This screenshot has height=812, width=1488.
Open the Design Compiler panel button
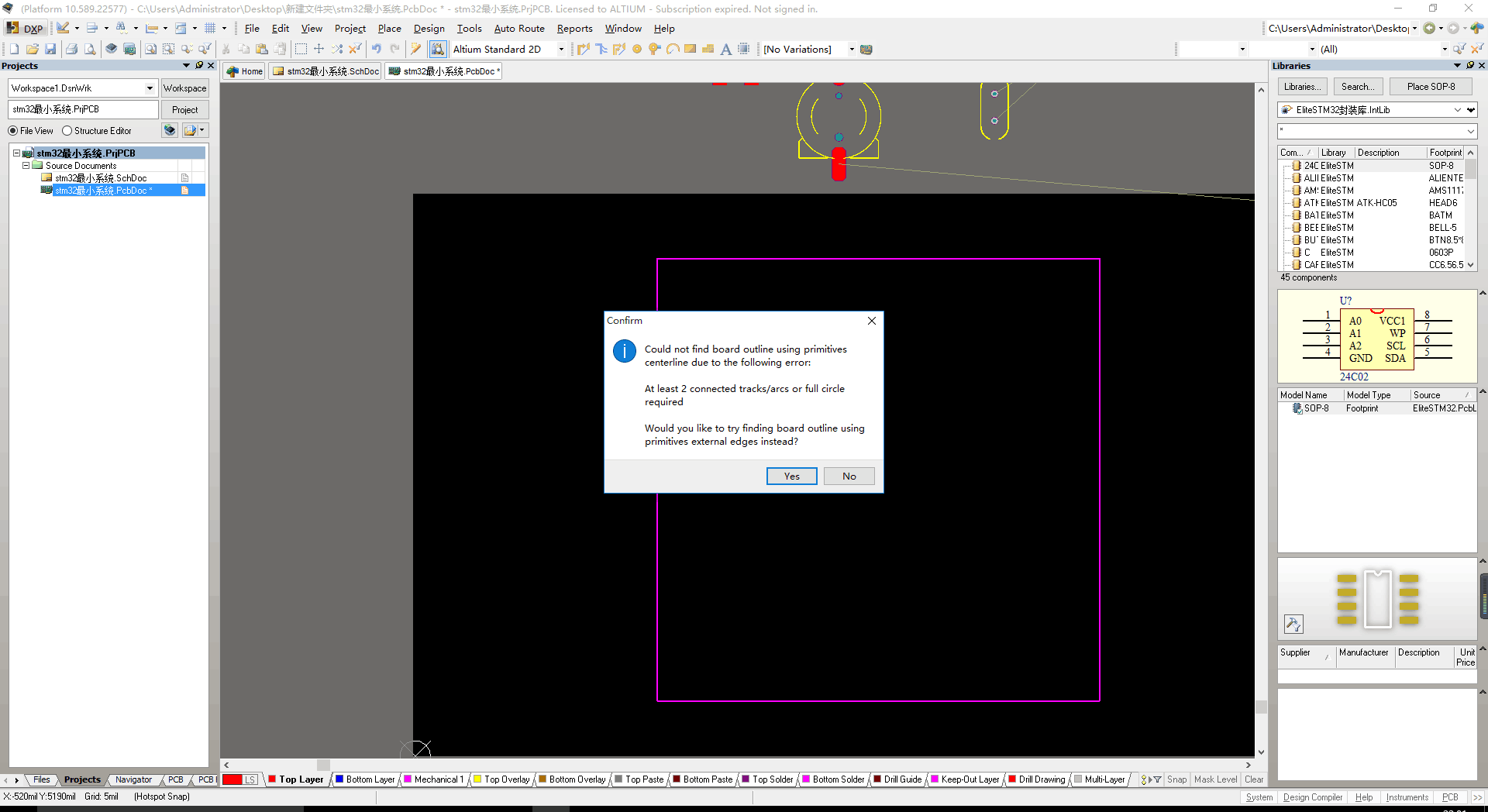coord(1312,797)
